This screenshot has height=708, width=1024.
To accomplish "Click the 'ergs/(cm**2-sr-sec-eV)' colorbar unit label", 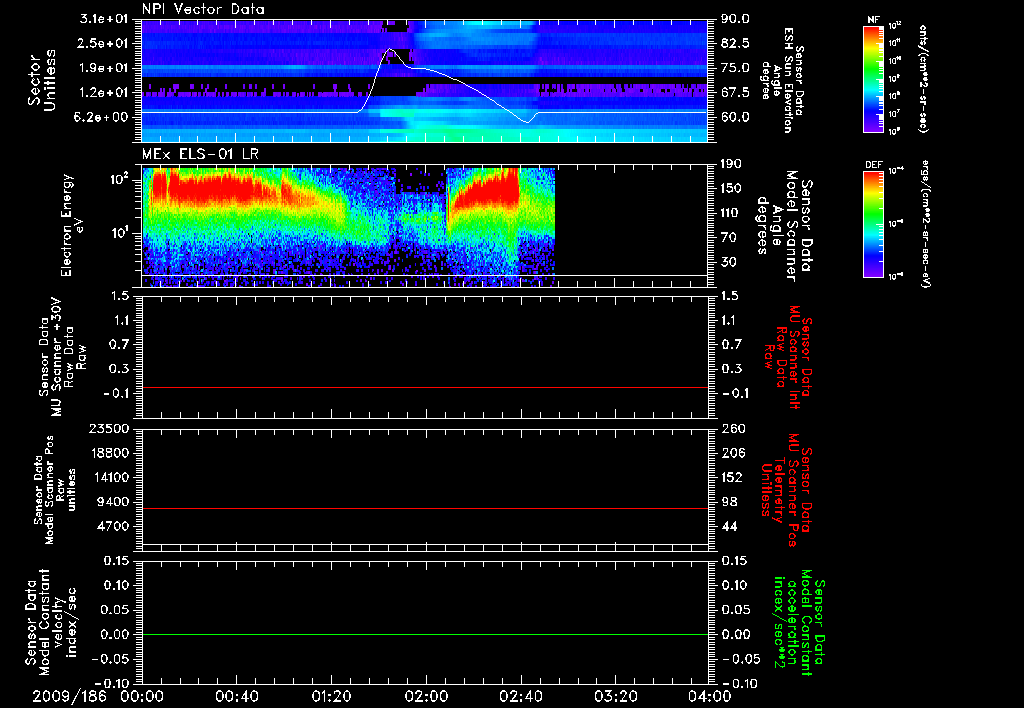I will (x=925, y=224).
